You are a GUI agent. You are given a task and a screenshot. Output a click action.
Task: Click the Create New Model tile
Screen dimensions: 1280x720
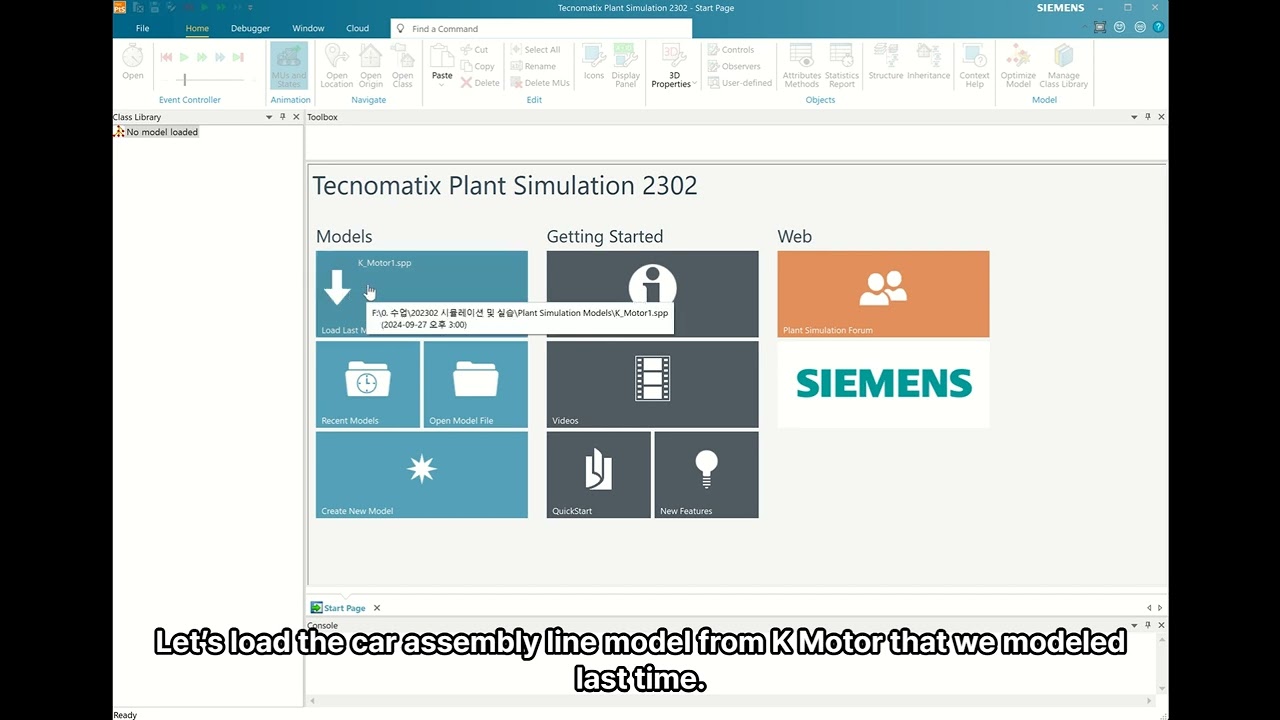(422, 475)
